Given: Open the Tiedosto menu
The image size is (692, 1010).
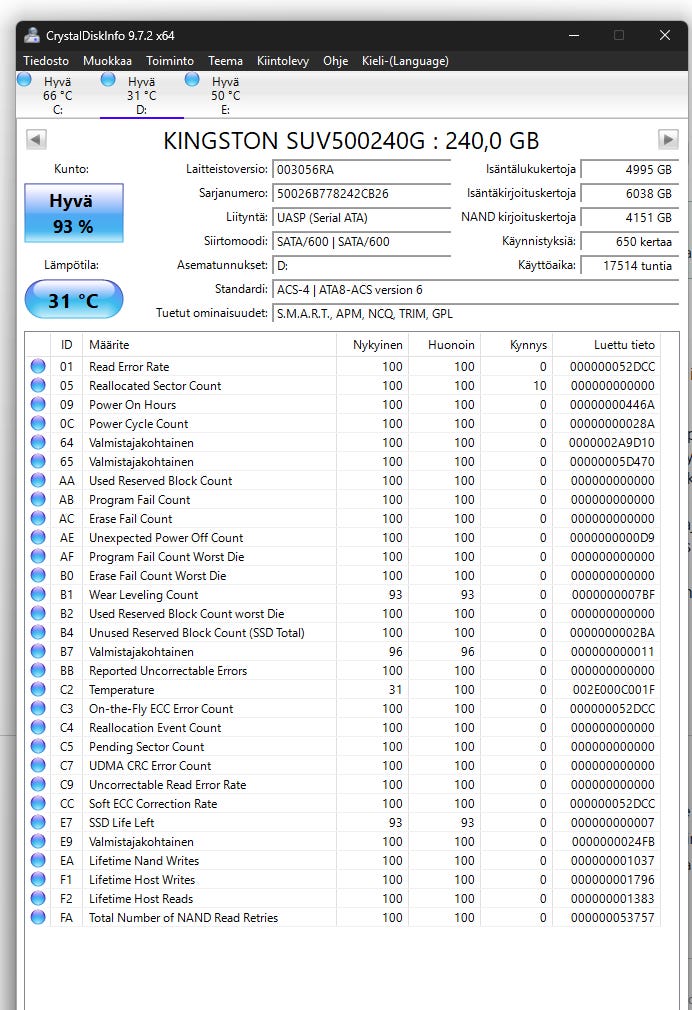Looking at the screenshot, I should (46, 61).
